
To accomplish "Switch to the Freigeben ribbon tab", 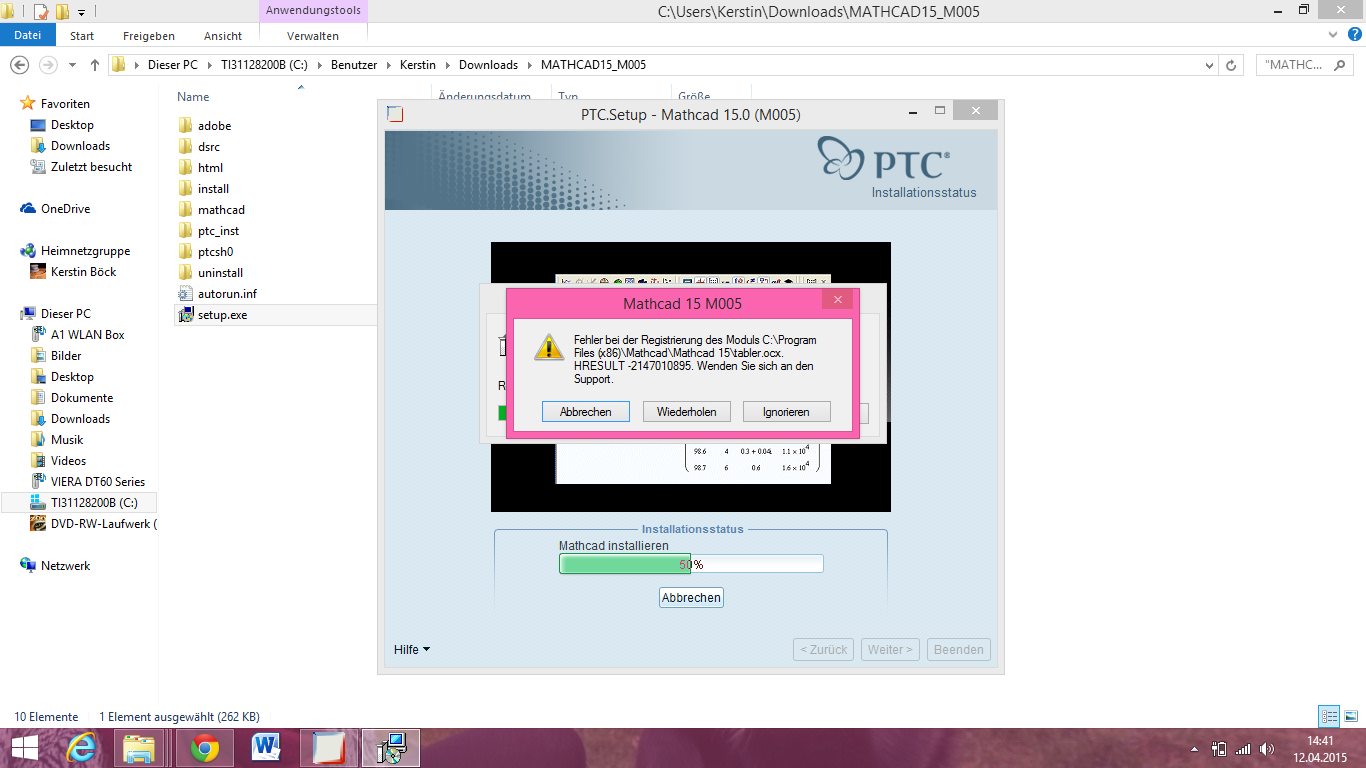I will click(148, 35).
